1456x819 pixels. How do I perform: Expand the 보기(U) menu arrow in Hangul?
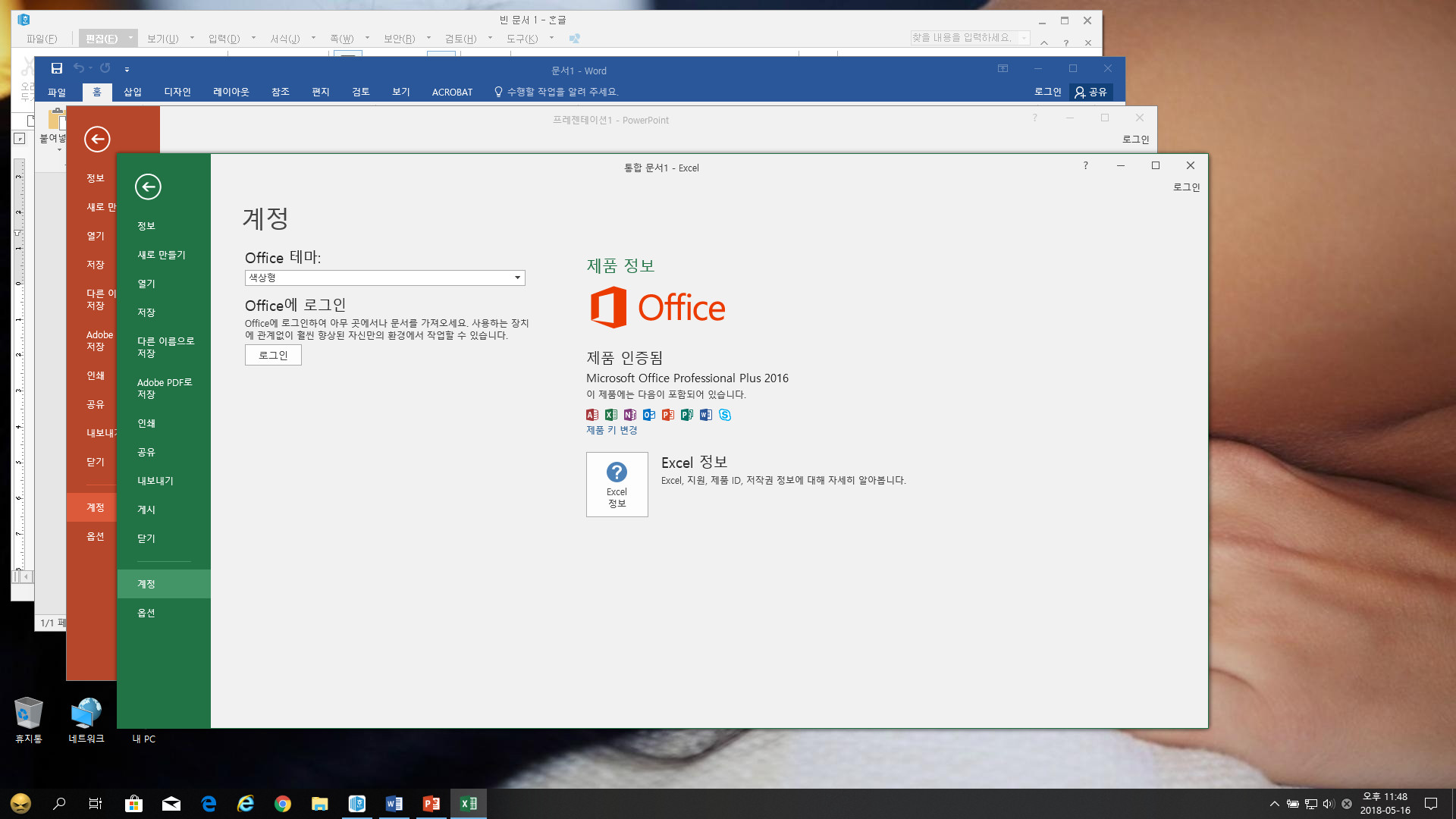pos(192,38)
